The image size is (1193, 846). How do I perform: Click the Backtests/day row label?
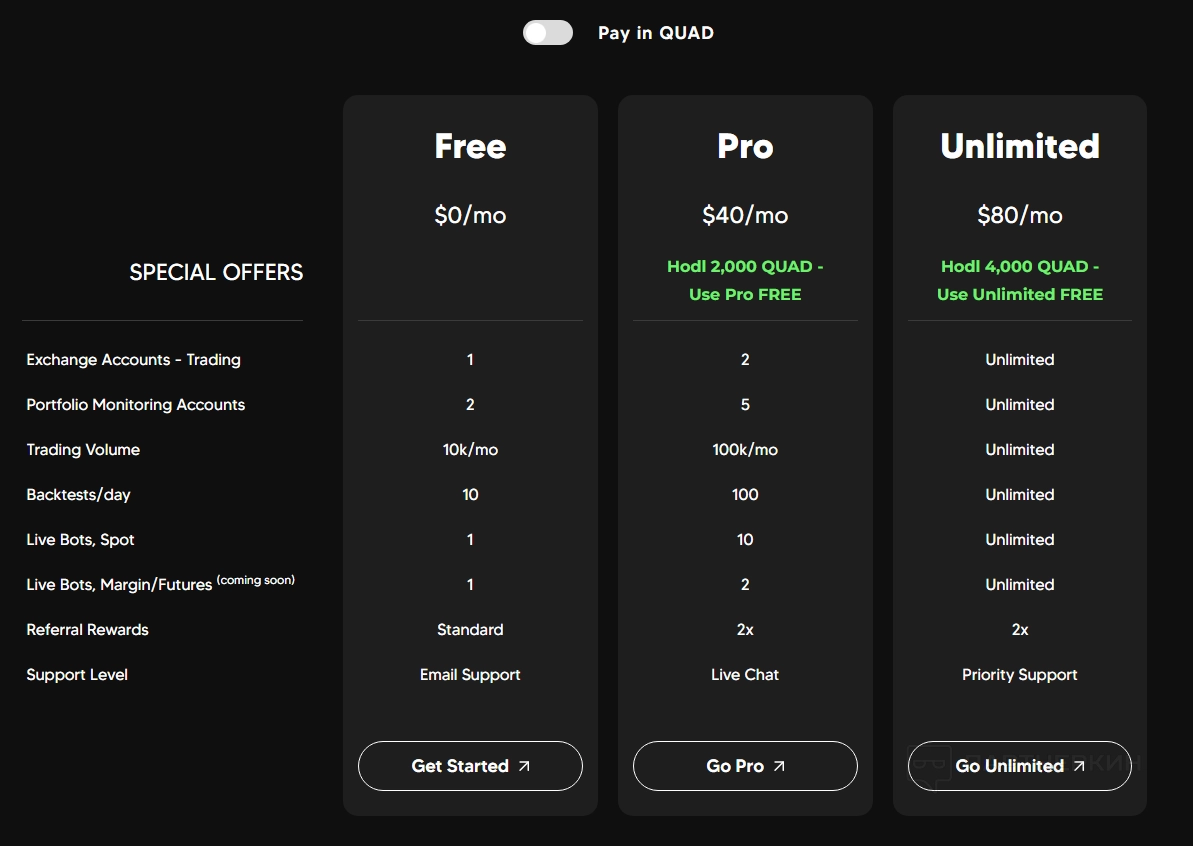pyautogui.click(x=78, y=495)
